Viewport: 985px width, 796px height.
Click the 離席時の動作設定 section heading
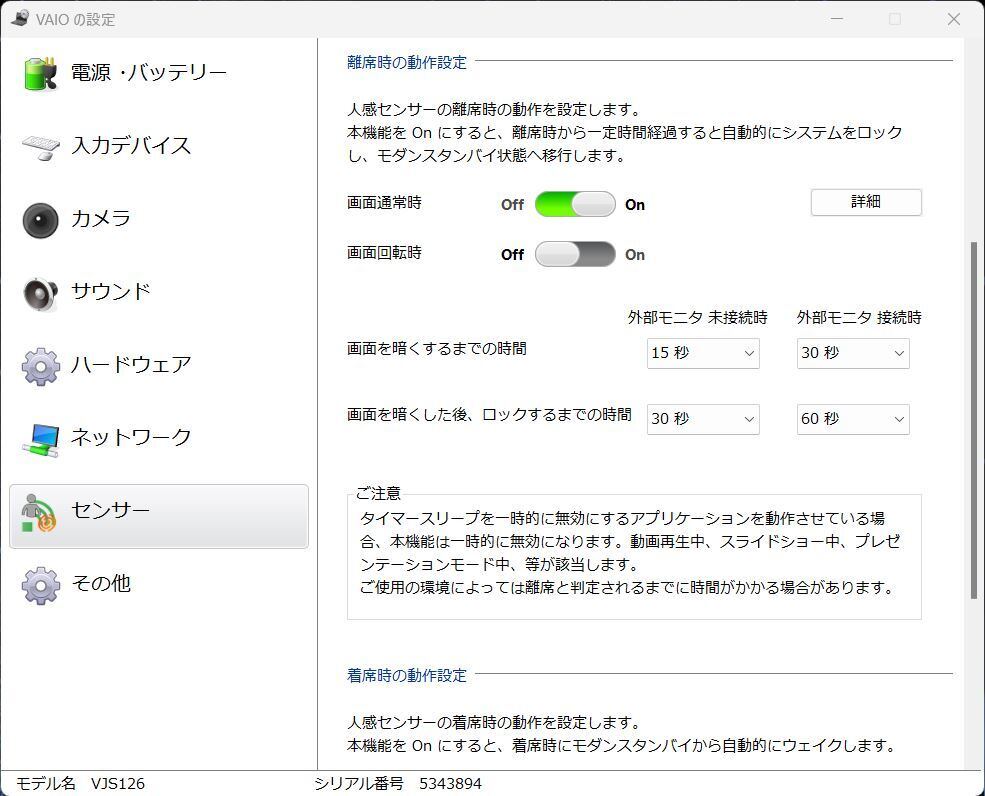pyautogui.click(x=407, y=62)
